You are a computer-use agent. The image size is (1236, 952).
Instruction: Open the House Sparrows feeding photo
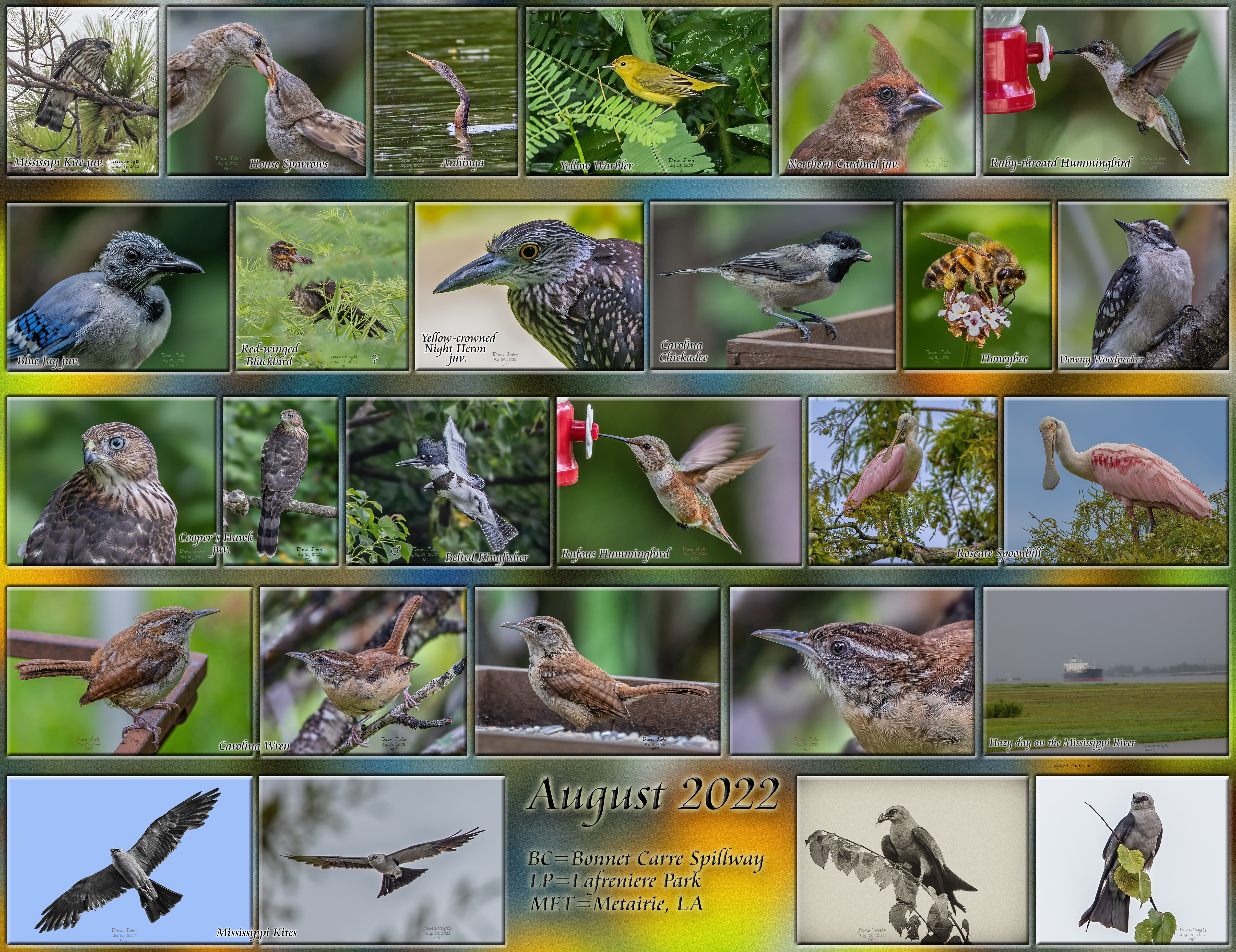[x=267, y=91]
